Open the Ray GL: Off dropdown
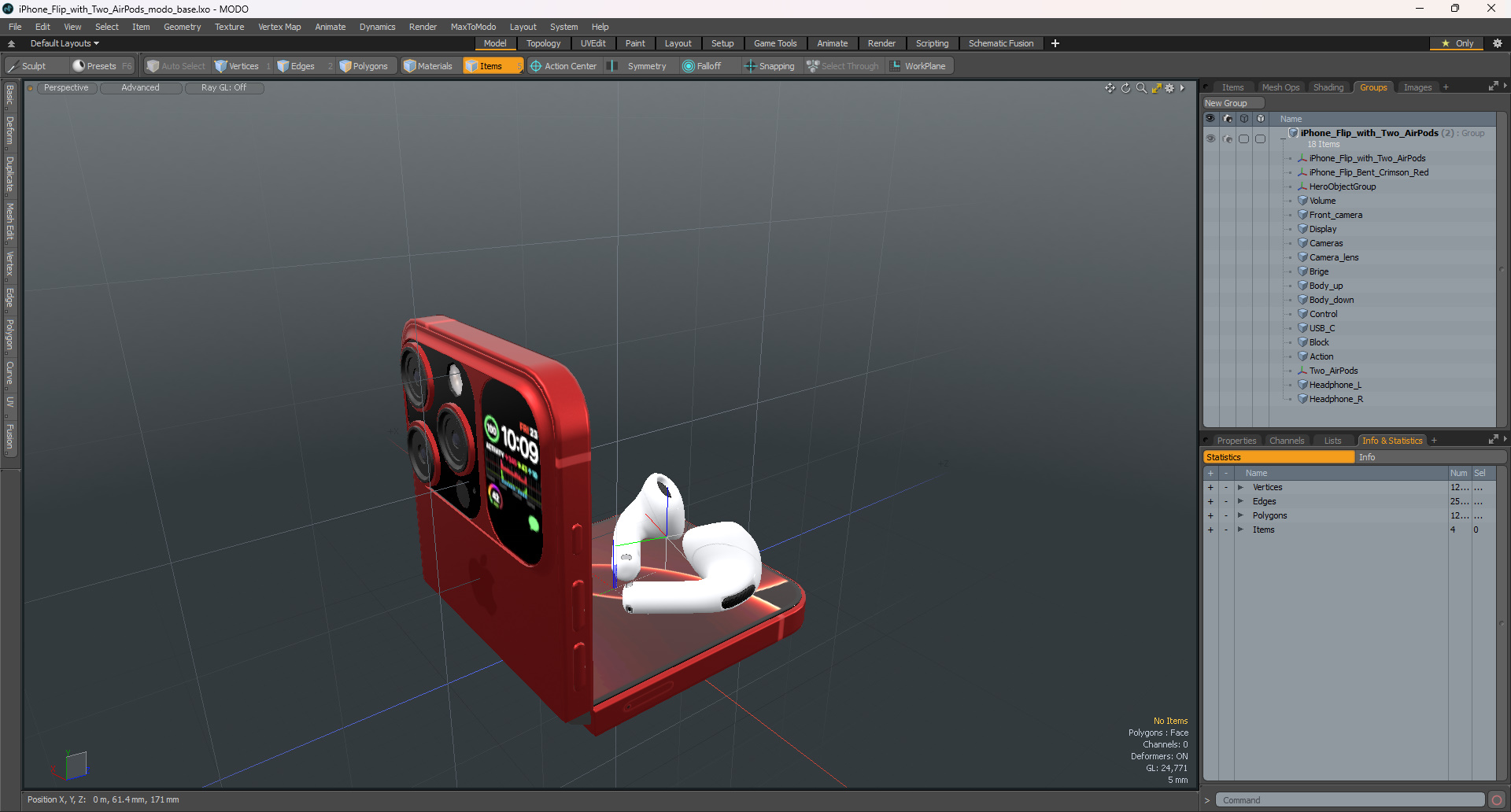Image resolution: width=1511 pixels, height=812 pixels. click(x=224, y=88)
